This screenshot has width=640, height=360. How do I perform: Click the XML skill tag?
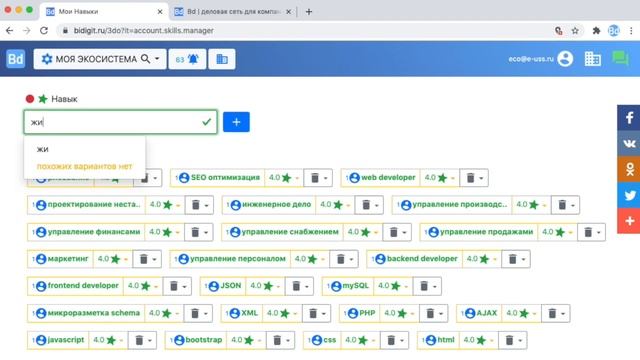[242, 313]
